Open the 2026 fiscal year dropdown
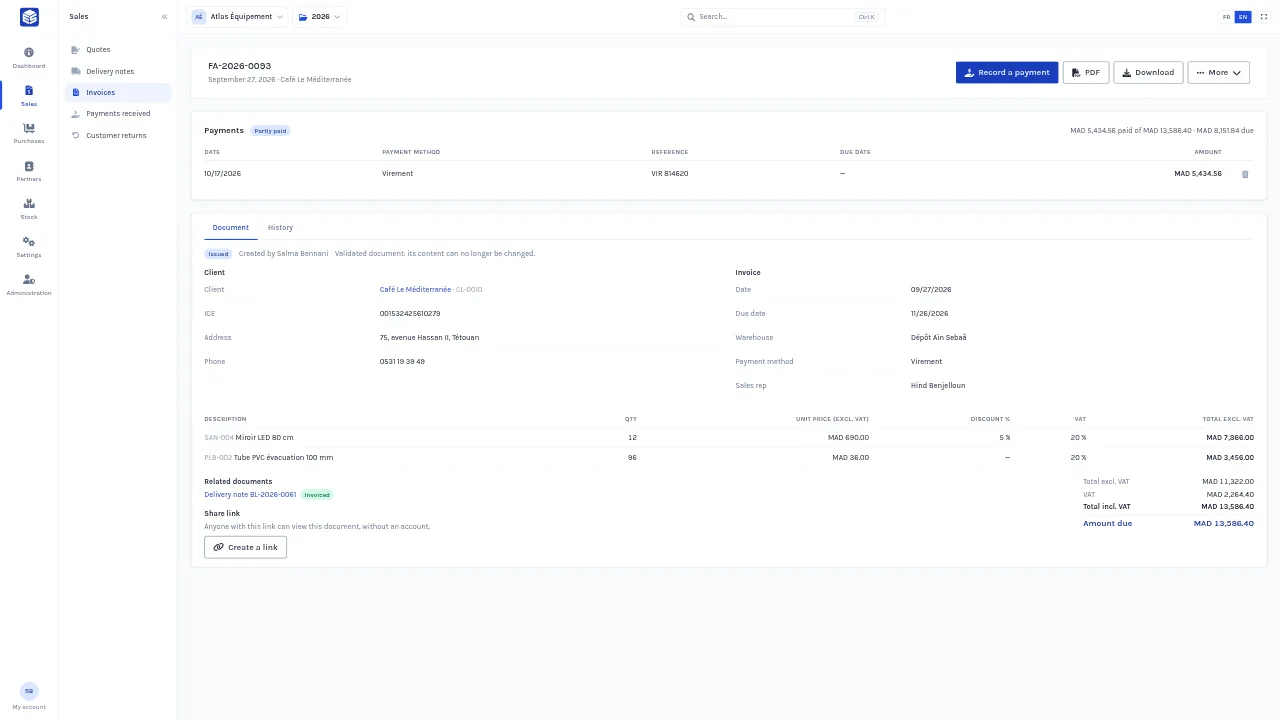The width and height of the screenshot is (1280, 720). pyautogui.click(x=320, y=17)
